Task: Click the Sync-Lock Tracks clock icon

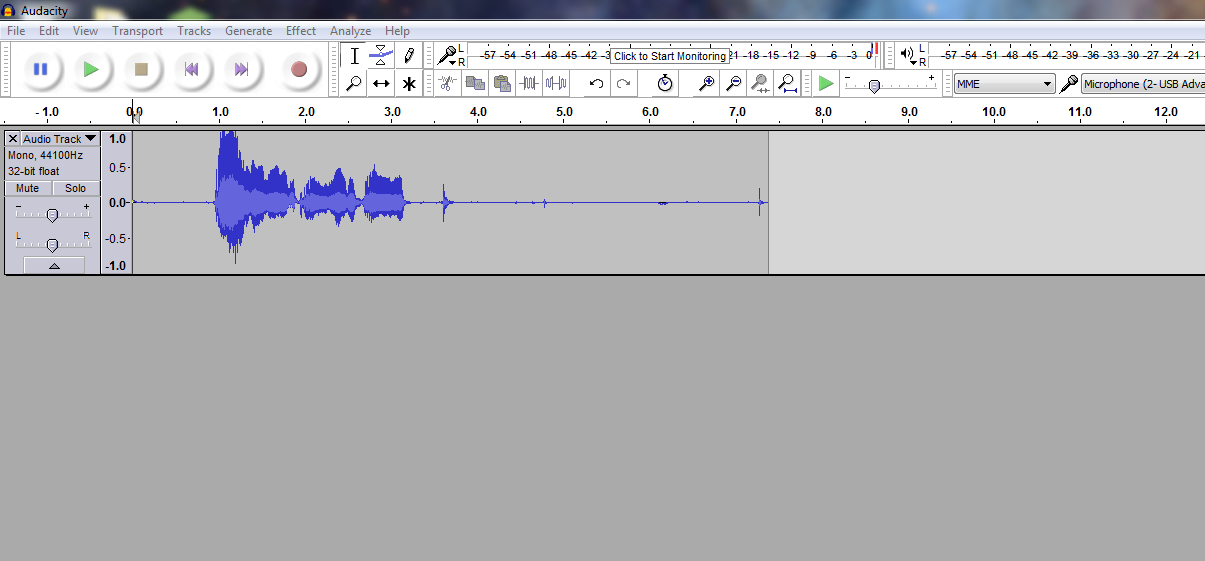Action: (x=665, y=83)
